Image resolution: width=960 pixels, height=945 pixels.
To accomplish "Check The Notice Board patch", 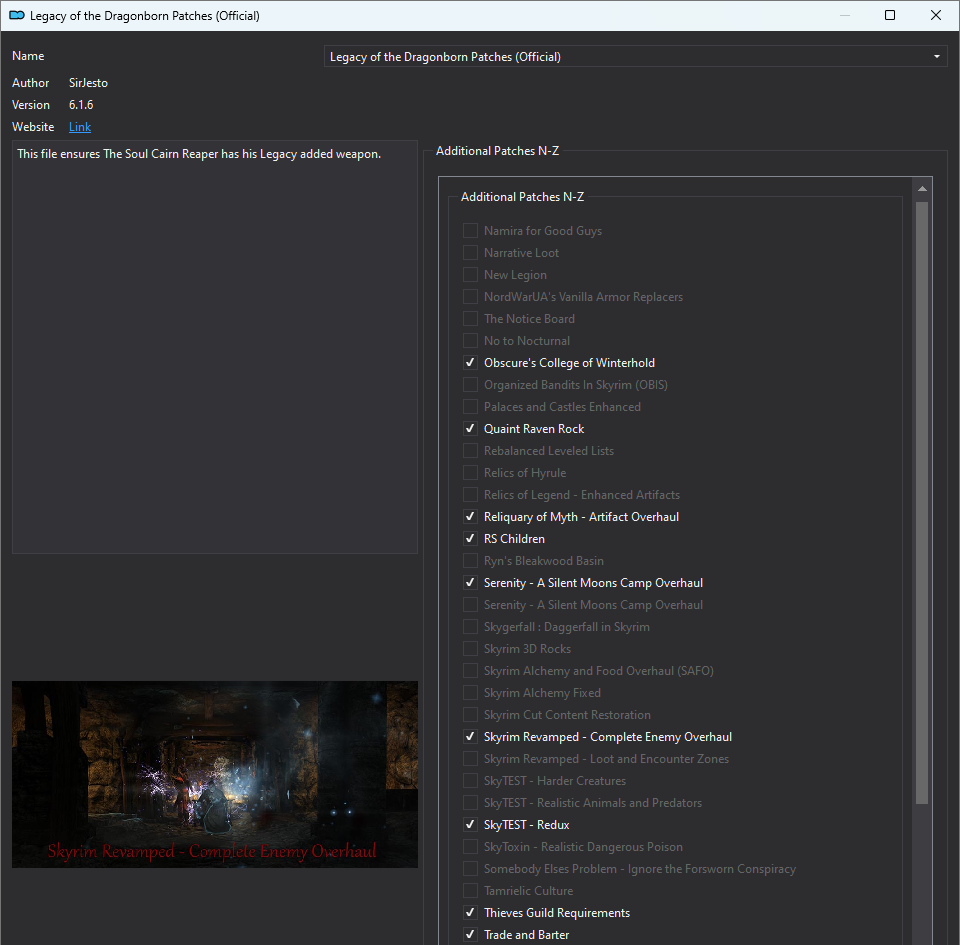I will pos(470,319).
